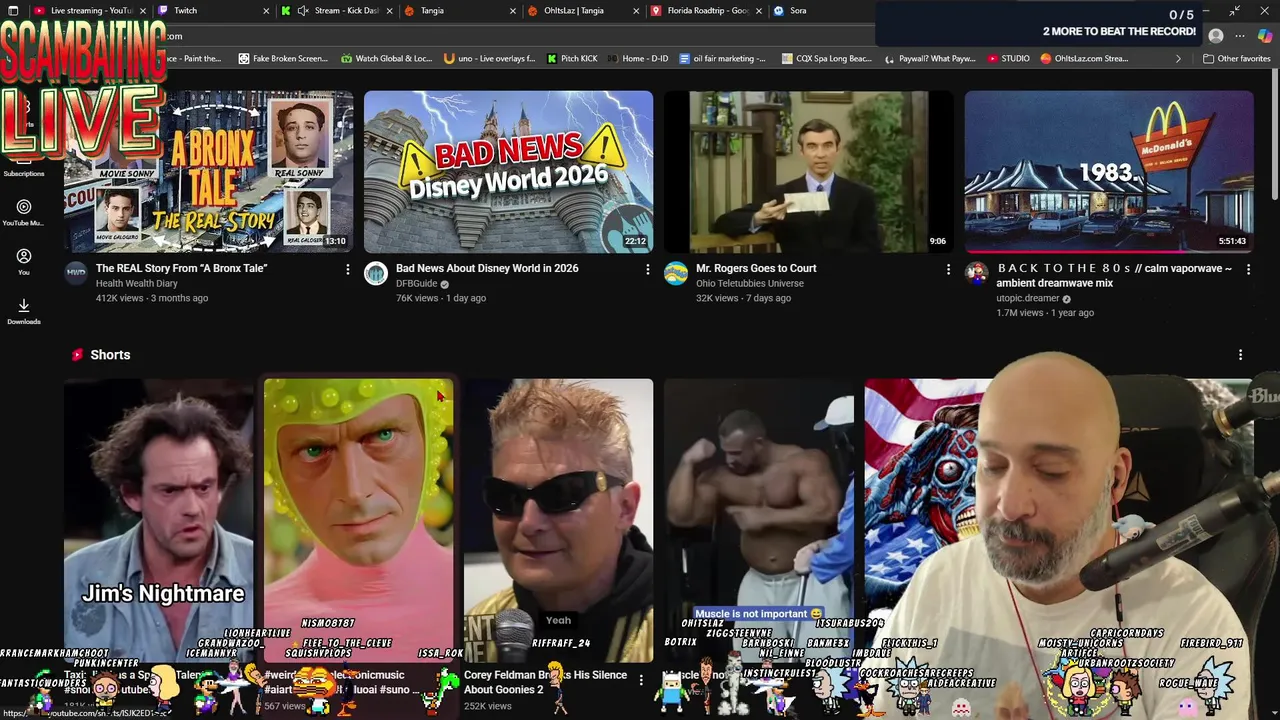Screen dimensions: 1280x720
Task: Switch to Florida Roadtrip Google tab
Action: click(706, 10)
